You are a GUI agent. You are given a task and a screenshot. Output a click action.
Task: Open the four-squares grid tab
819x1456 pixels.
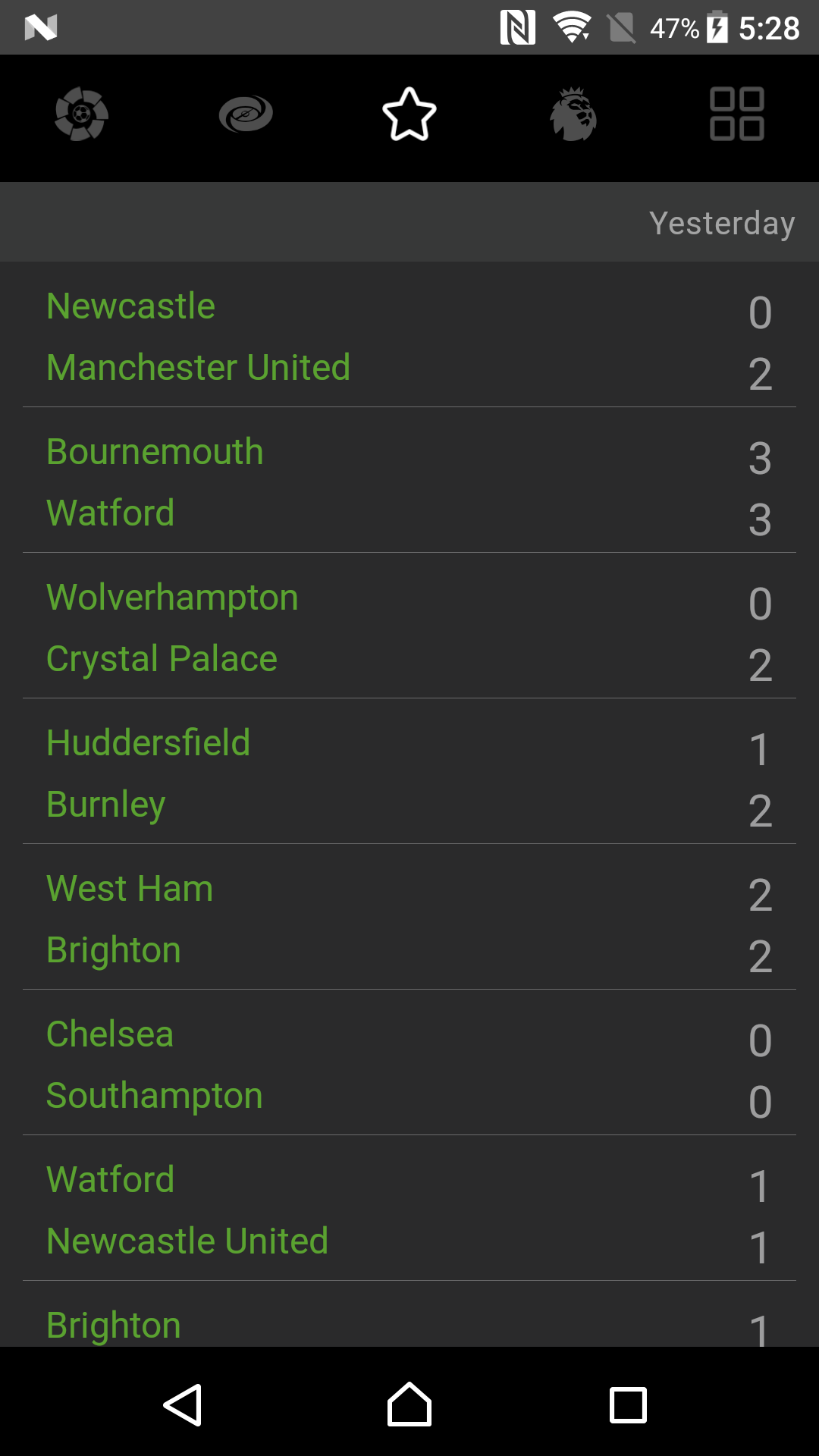pos(736,115)
